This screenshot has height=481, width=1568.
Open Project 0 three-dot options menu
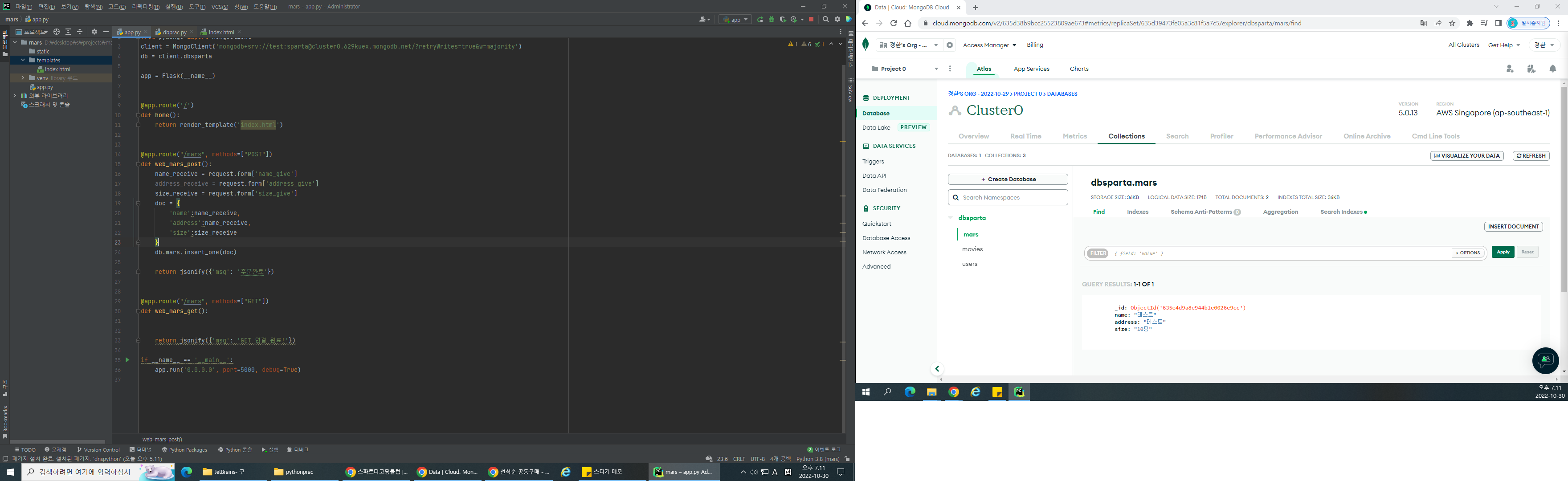(x=950, y=69)
